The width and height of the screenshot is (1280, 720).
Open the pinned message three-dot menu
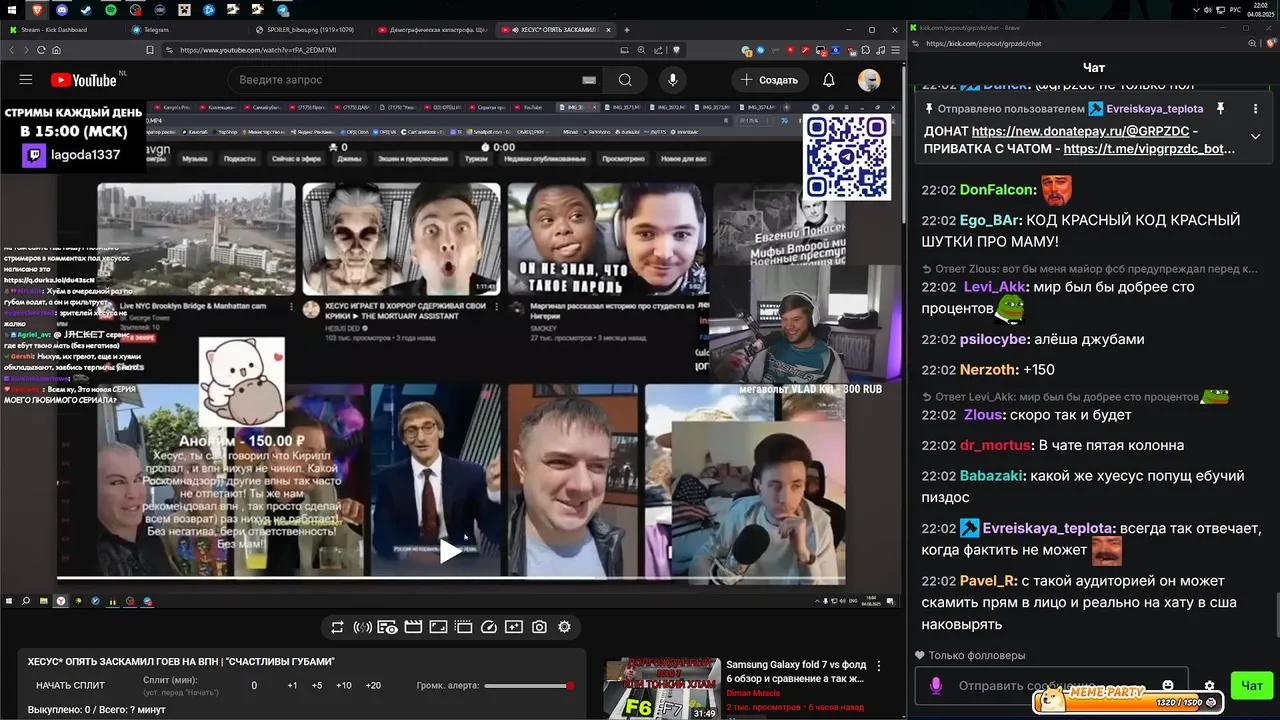click(x=1255, y=108)
